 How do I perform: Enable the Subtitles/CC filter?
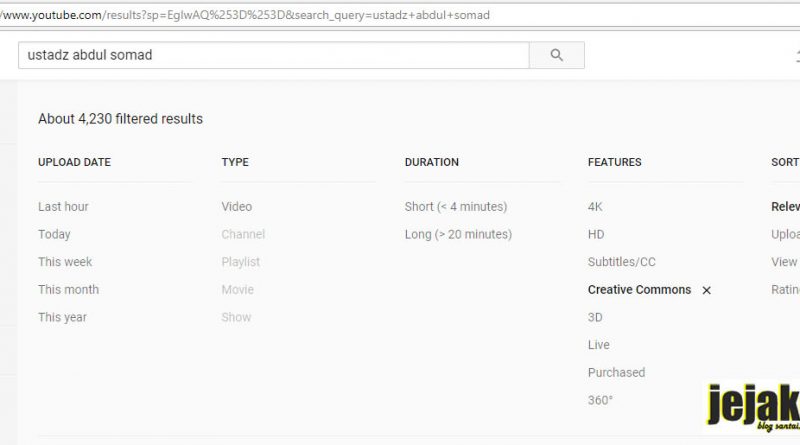click(621, 262)
